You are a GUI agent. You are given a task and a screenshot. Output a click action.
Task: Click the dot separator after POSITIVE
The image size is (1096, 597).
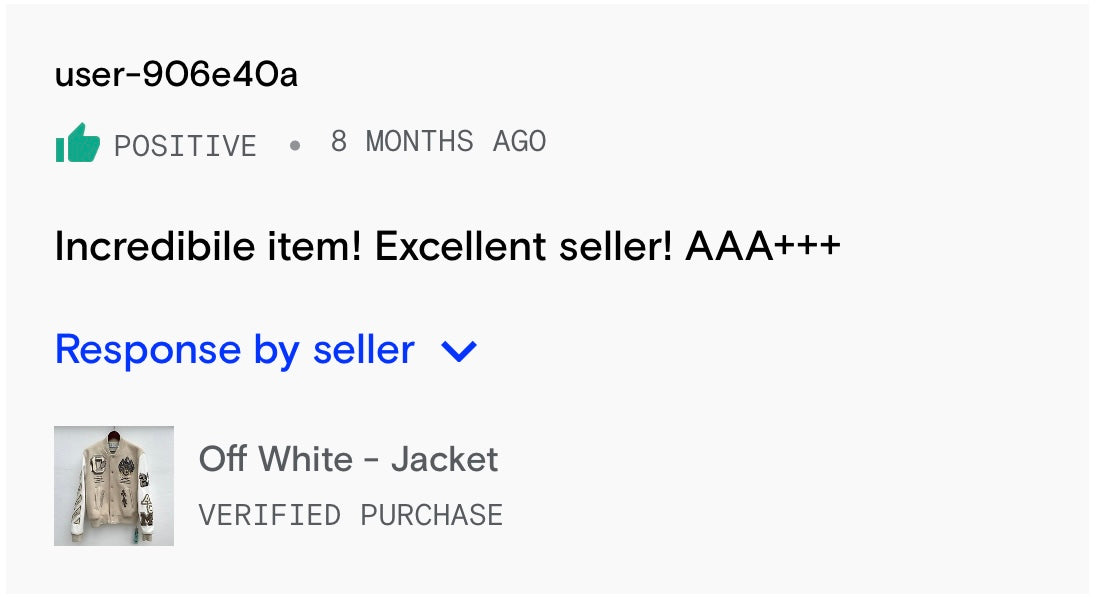click(x=294, y=145)
